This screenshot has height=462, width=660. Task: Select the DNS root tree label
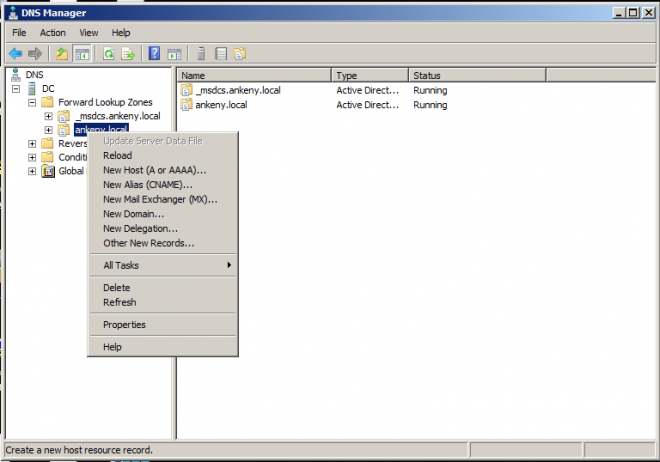click(35, 75)
